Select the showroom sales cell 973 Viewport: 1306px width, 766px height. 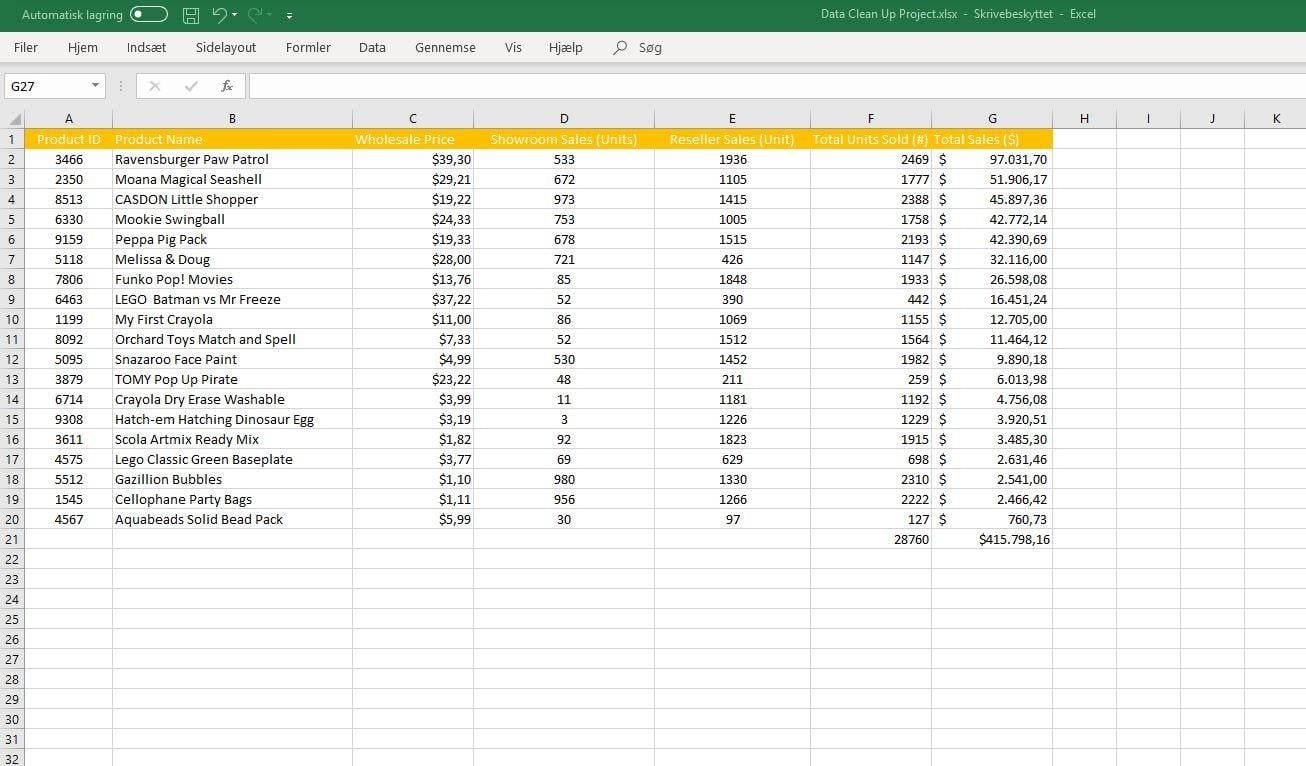click(x=564, y=199)
